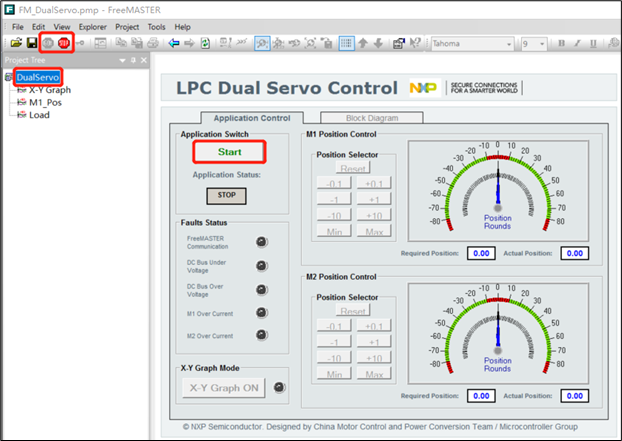The image size is (622, 441).
Task: Click the M1 Required Position value field
Action: coord(481,253)
